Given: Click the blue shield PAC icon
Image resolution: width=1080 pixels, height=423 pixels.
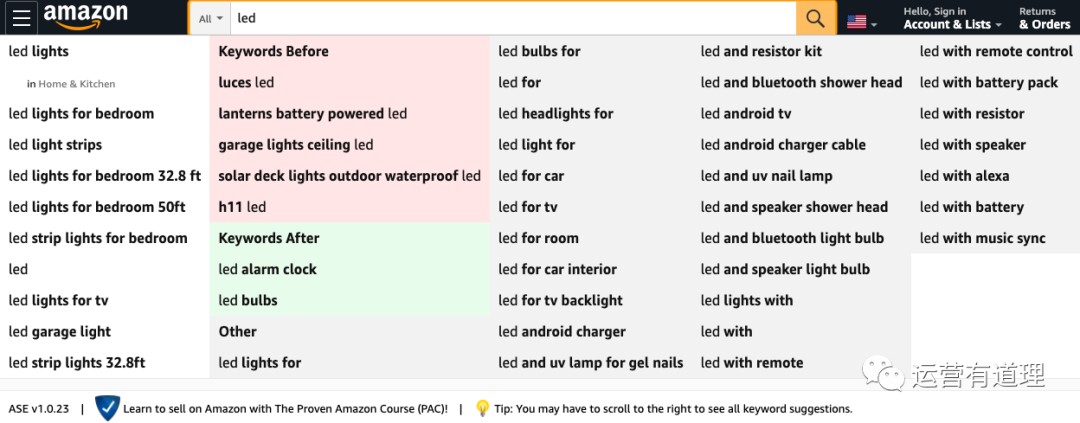Looking at the screenshot, I should 107,408.
